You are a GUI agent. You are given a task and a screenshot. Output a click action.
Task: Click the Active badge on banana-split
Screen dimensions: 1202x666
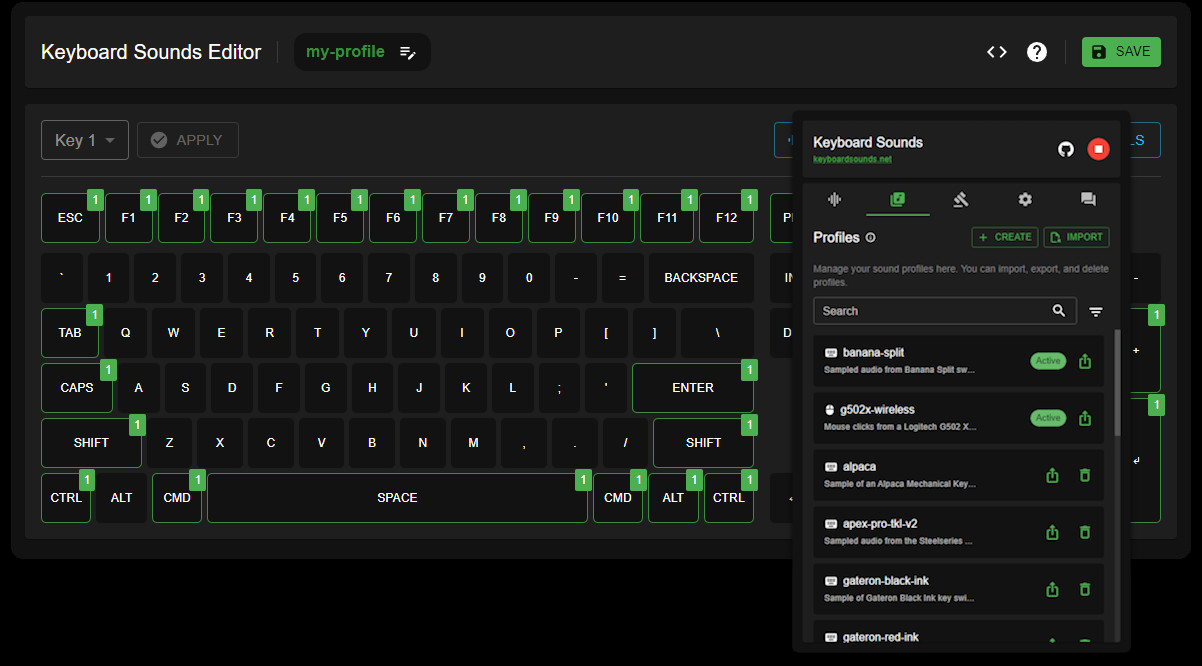(1048, 361)
